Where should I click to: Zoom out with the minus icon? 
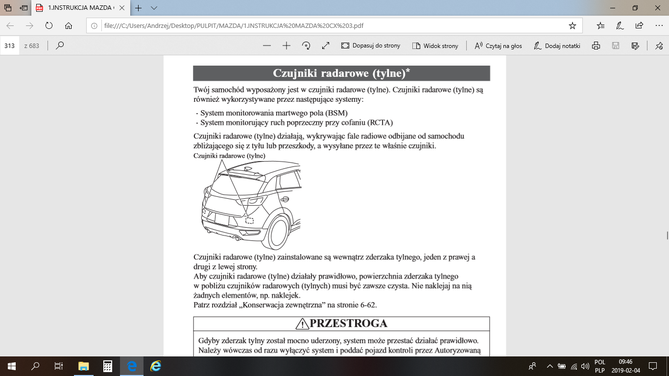pyautogui.click(x=267, y=46)
